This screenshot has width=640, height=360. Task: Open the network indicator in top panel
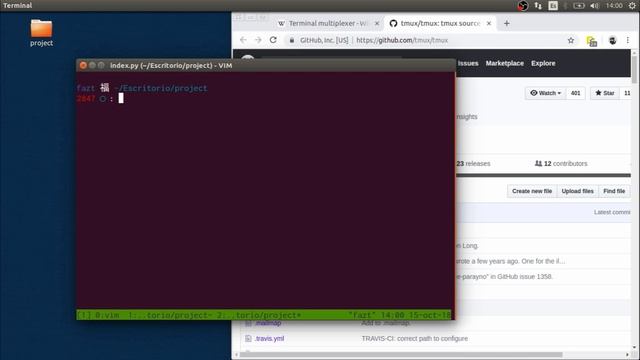click(538, 5)
